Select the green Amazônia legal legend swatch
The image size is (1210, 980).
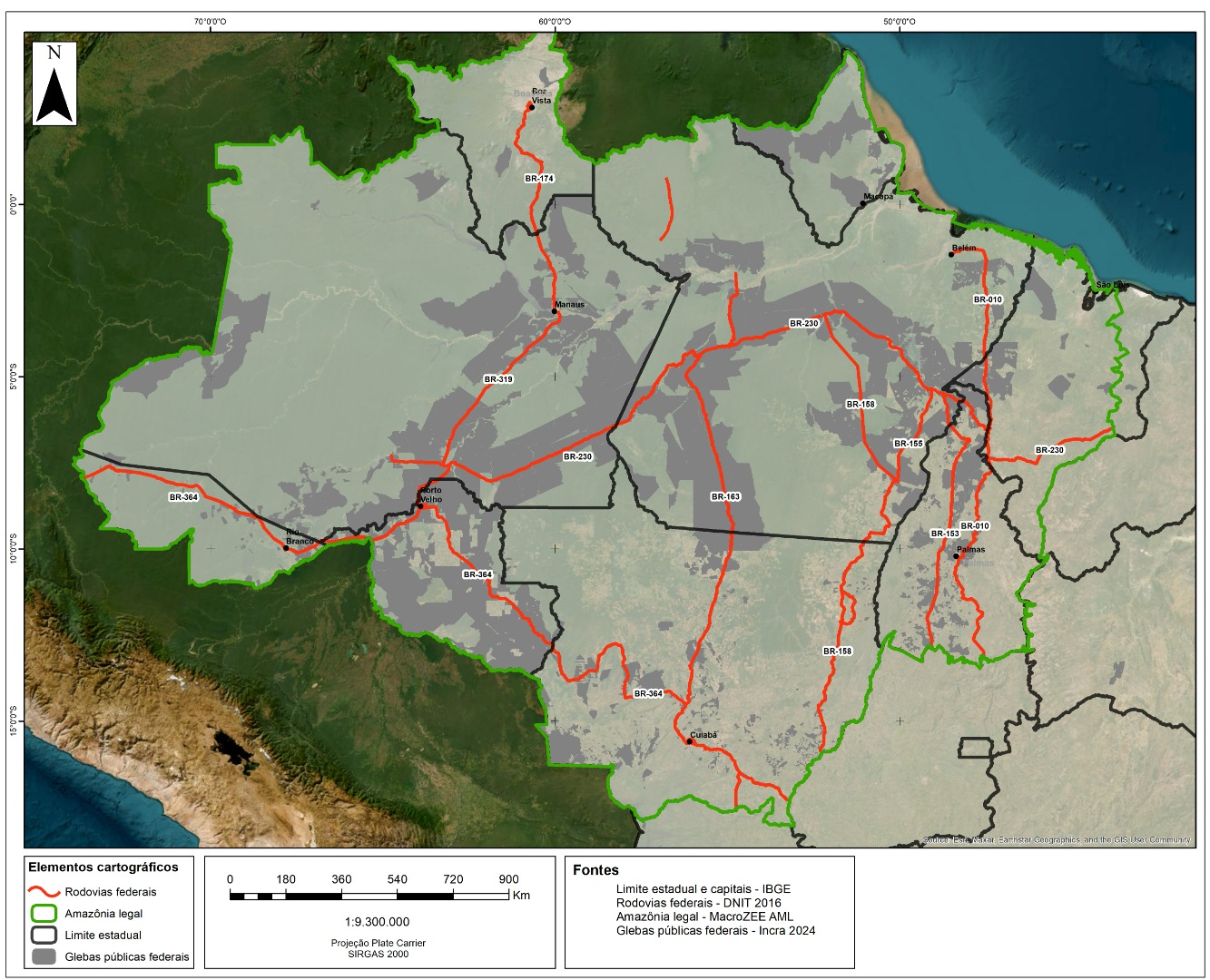click(x=44, y=913)
